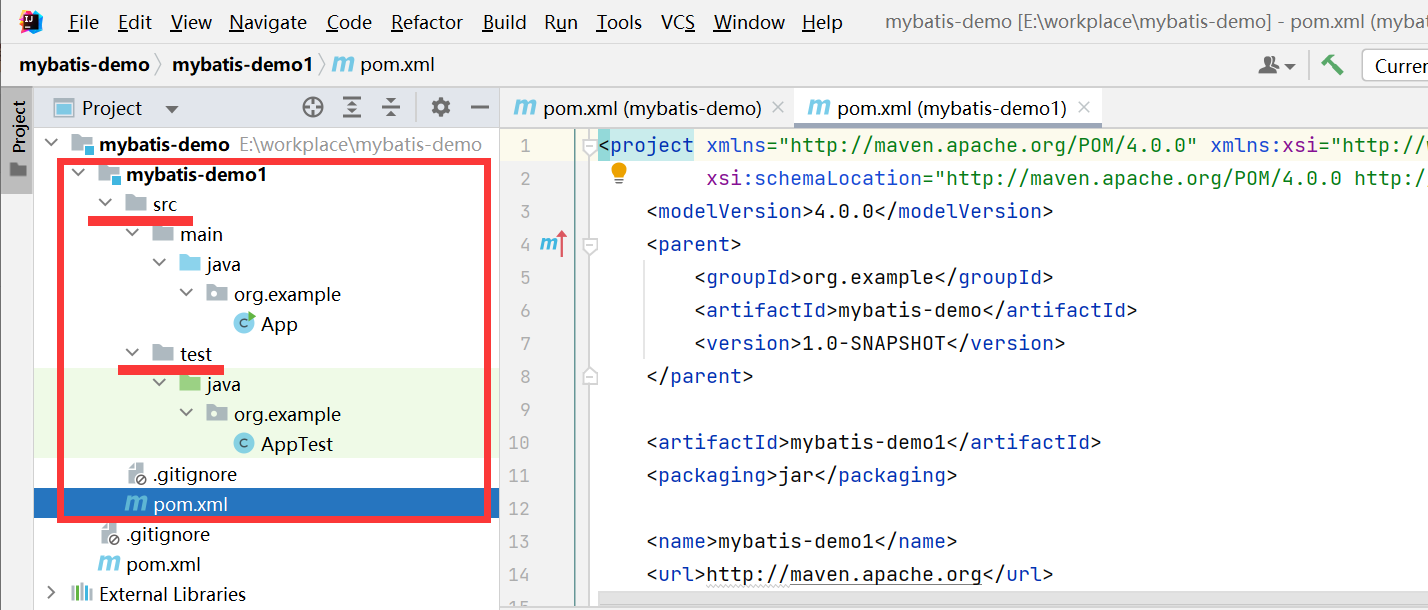This screenshot has height=610, width=1428.
Task: Open the Window menu
Action: point(749,22)
